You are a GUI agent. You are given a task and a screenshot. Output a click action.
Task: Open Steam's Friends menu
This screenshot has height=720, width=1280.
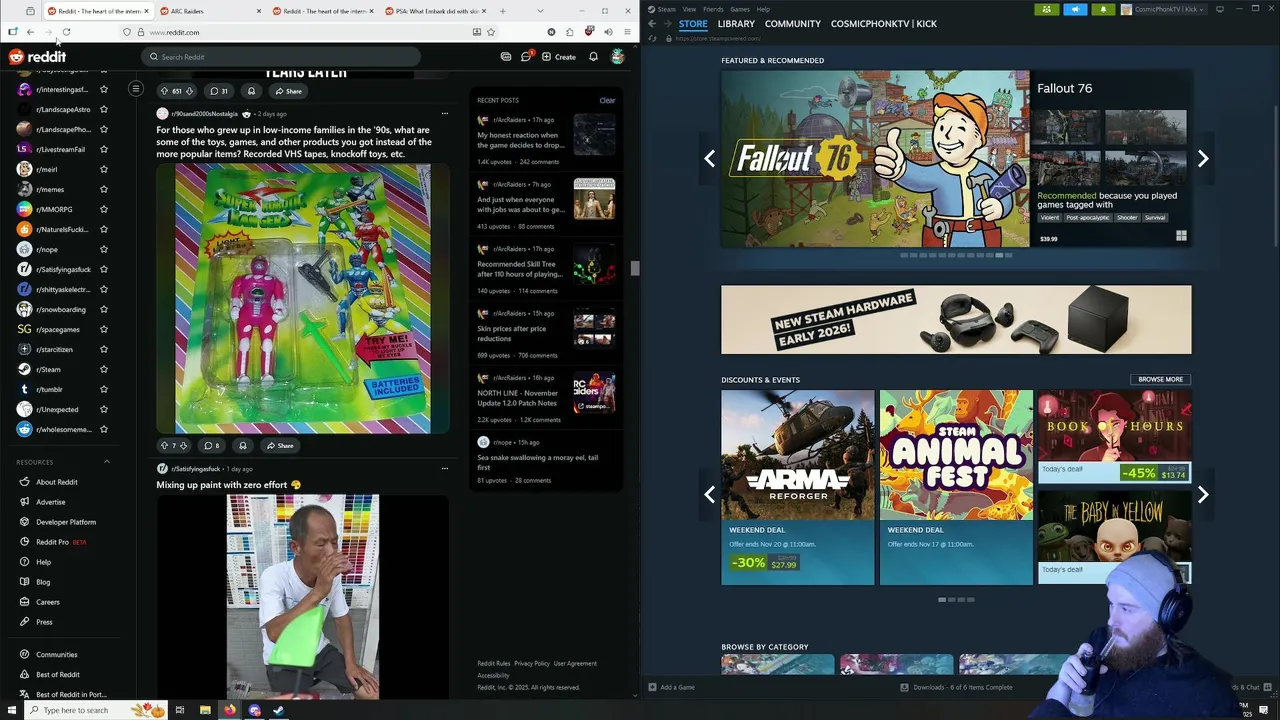coord(713,9)
